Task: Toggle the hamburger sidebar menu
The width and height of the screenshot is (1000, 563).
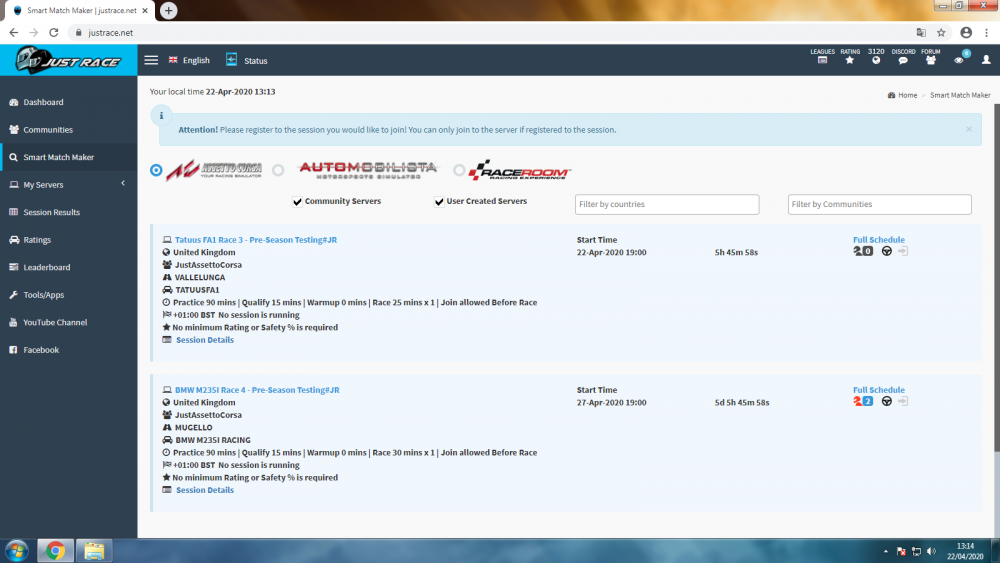Action: pos(151,60)
